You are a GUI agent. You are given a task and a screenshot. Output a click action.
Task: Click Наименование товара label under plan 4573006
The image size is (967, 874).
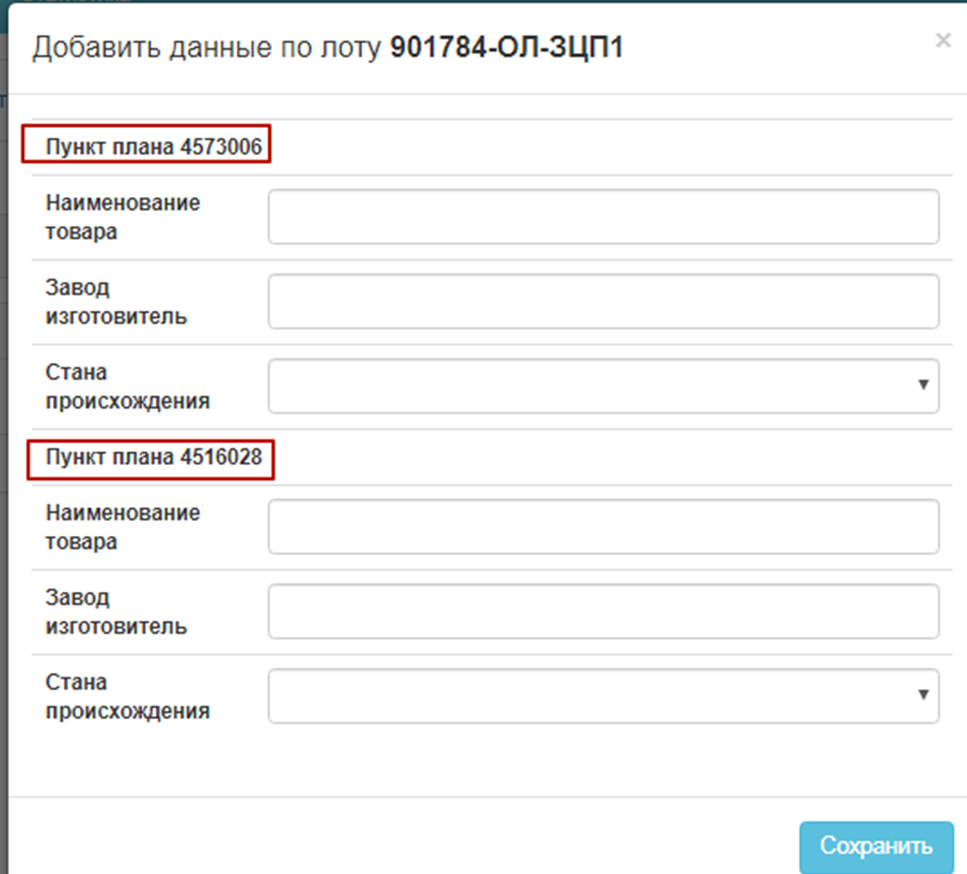(123, 217)
